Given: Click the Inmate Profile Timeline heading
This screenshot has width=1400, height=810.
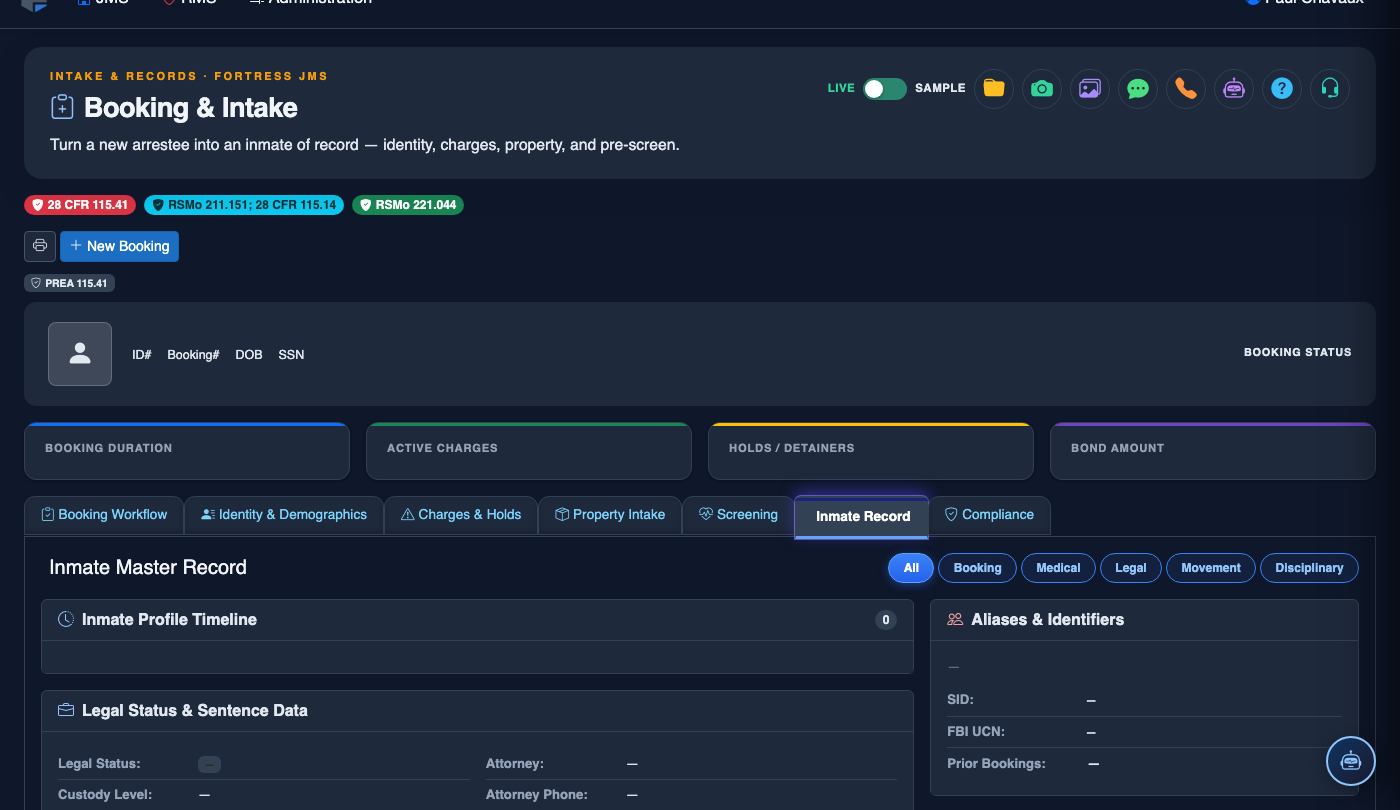Looking at the screenshot, I should (169, 620).
